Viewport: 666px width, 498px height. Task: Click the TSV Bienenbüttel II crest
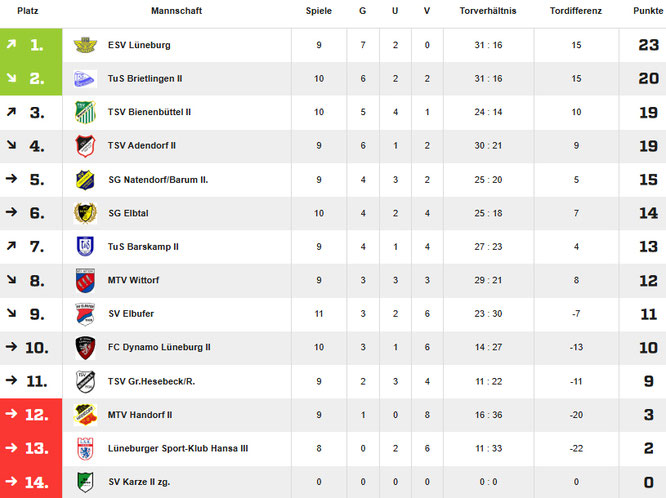[85, 112]
